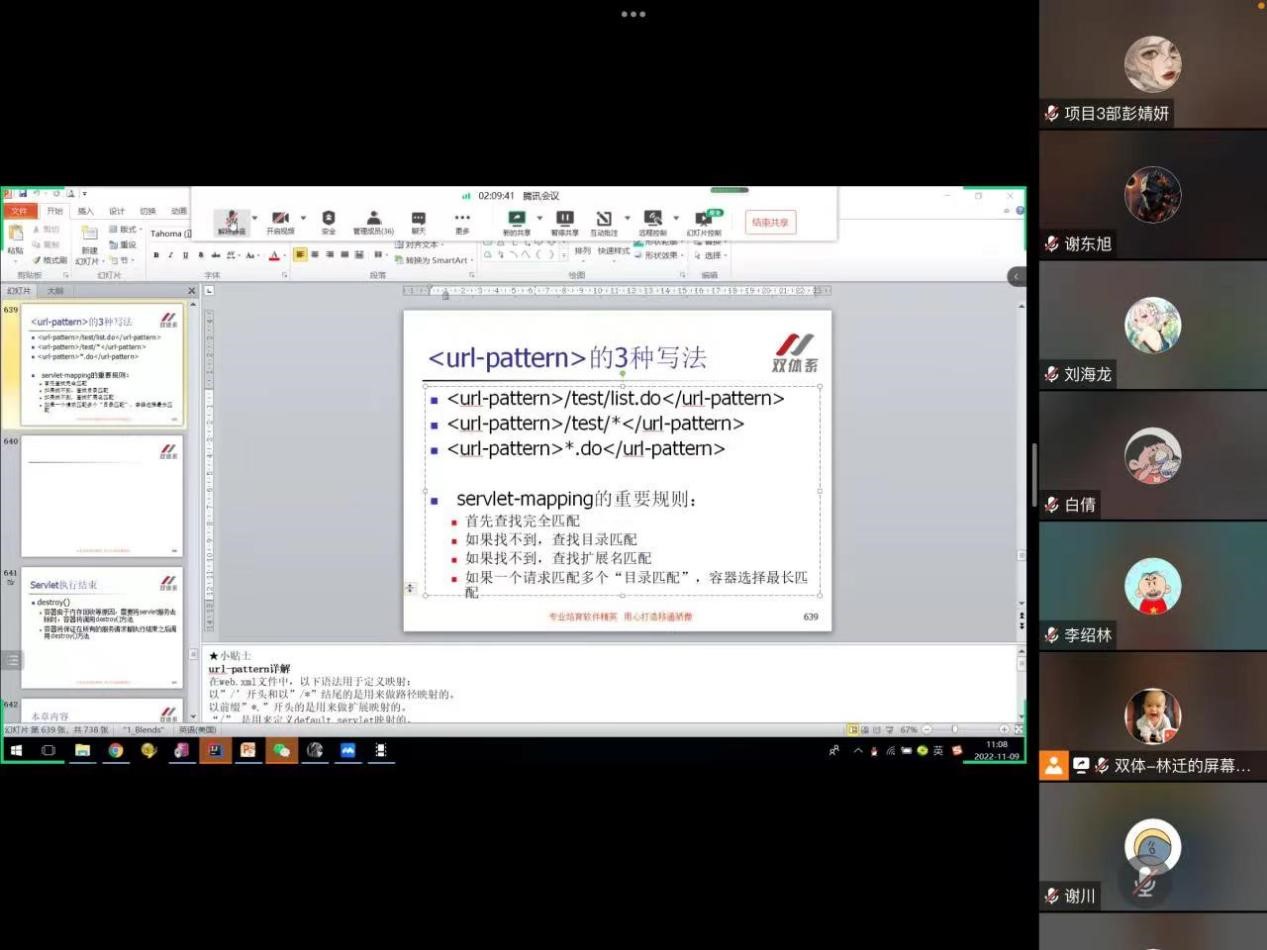Toggle left text alignment in ribbon

[x=300, y=255]
